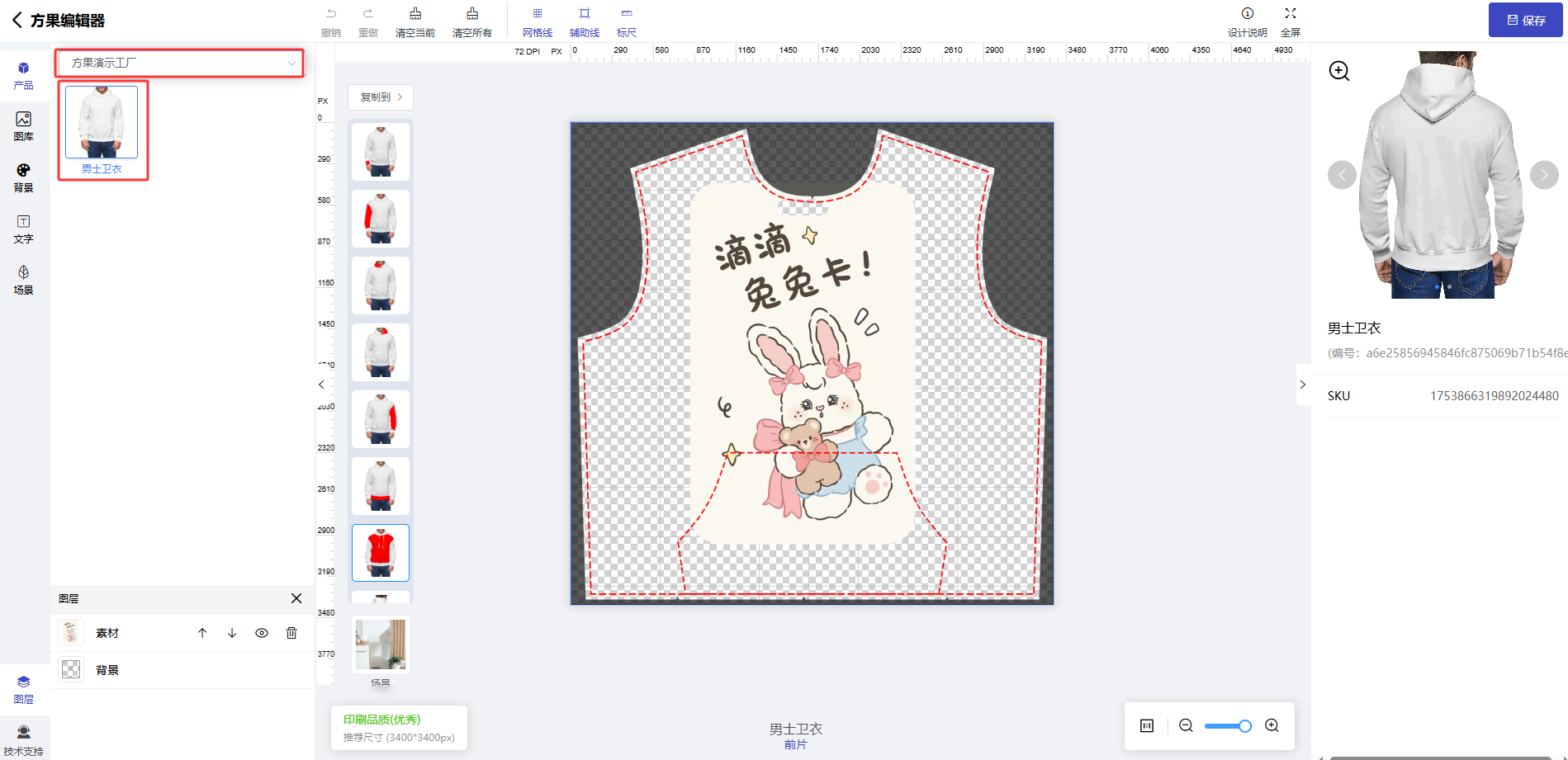Open the 场景 scene tab in sidebar
The image size is (1568, 760).
23,281
